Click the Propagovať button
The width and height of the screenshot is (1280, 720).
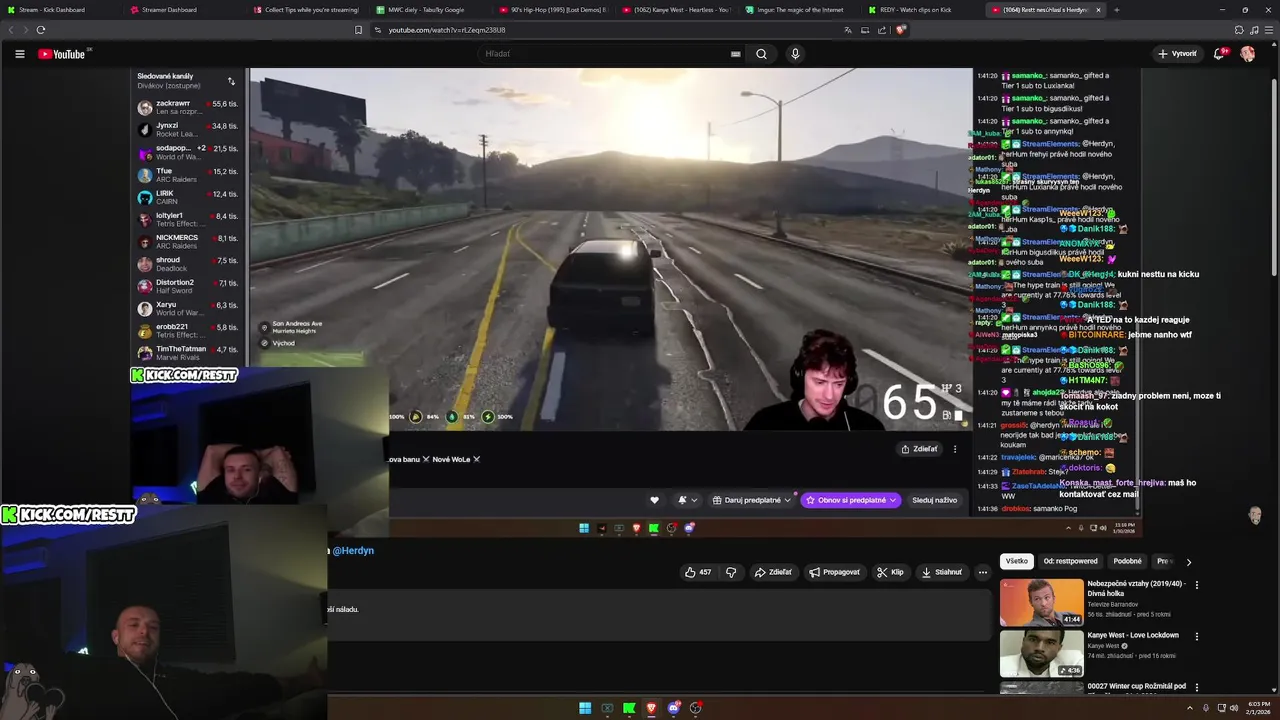tap(834, 572)
